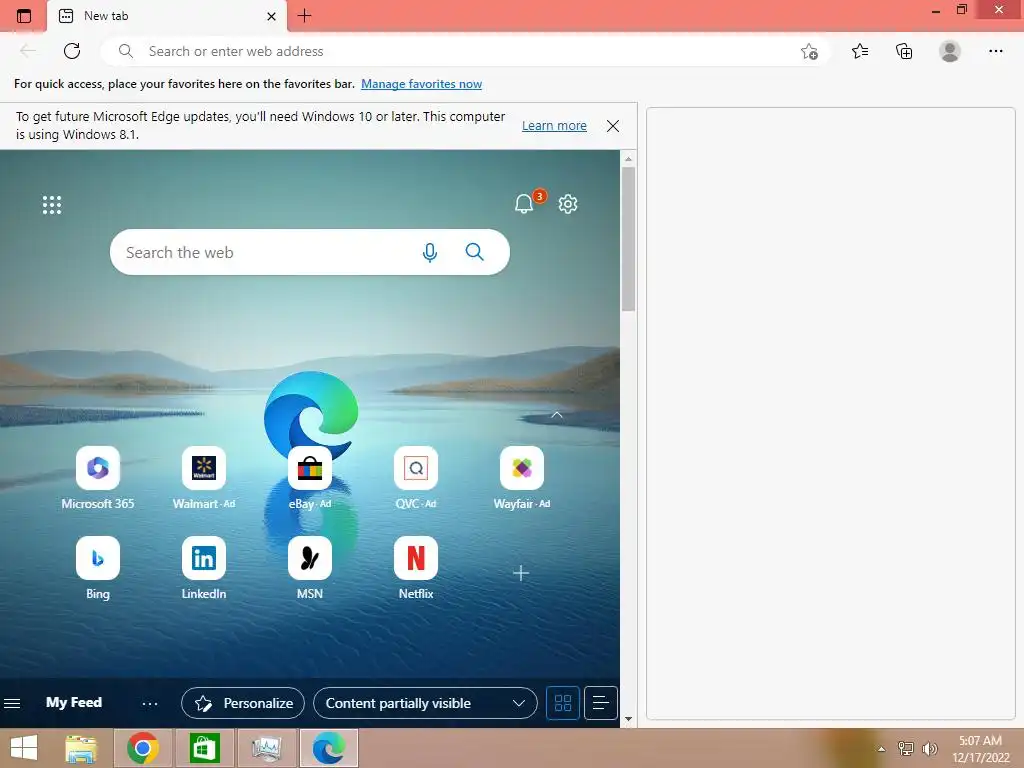Open Content partially visible dropdown
The width and height of the screenshot is (1024, 768).
[425, 703]
